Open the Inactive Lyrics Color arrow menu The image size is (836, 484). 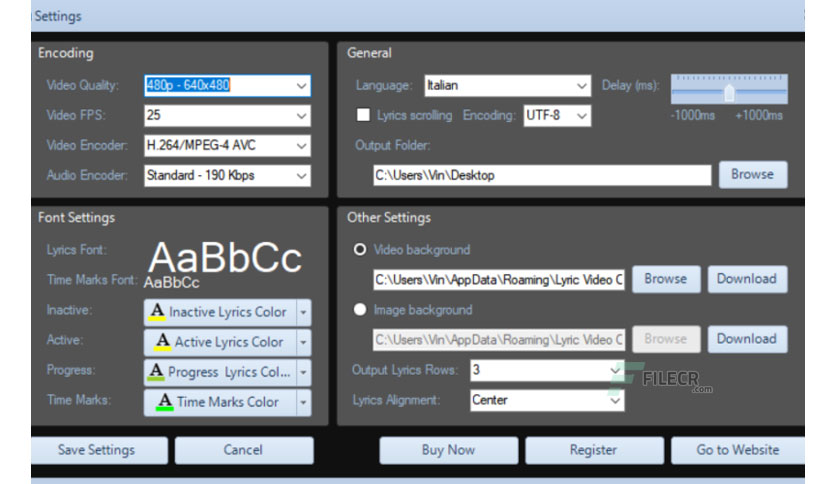click(303, 312)
